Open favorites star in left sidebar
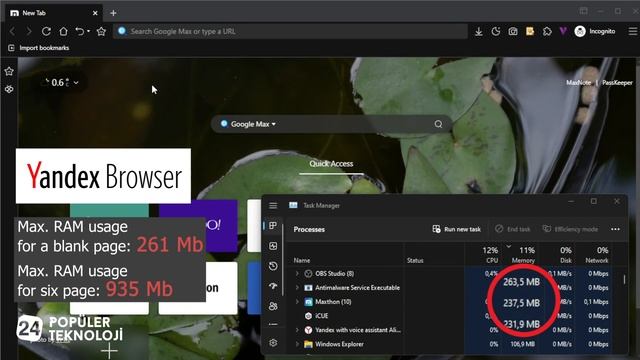This screenshot has width=640, height=360. point(9,71)
